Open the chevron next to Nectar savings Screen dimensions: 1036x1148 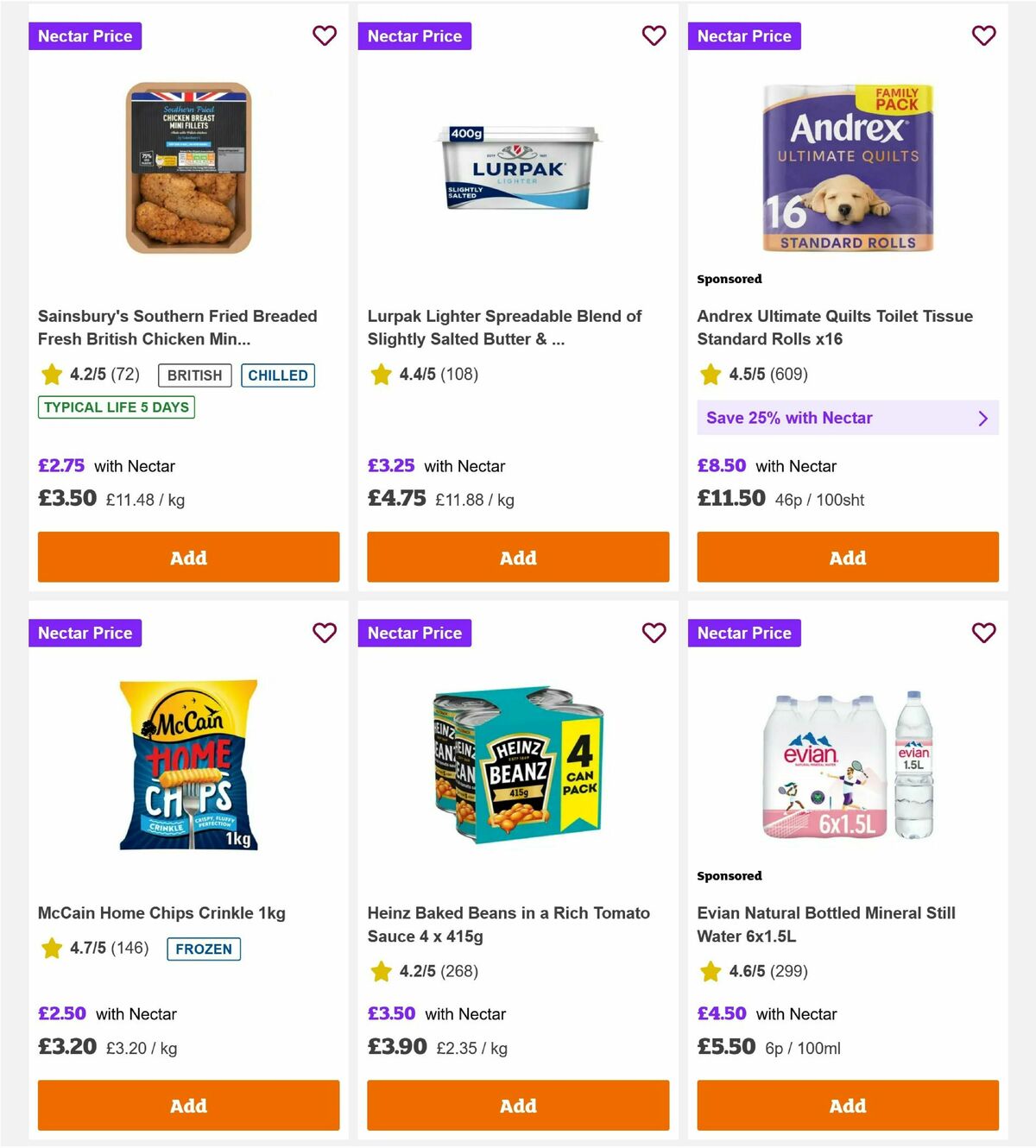(982, 418)
